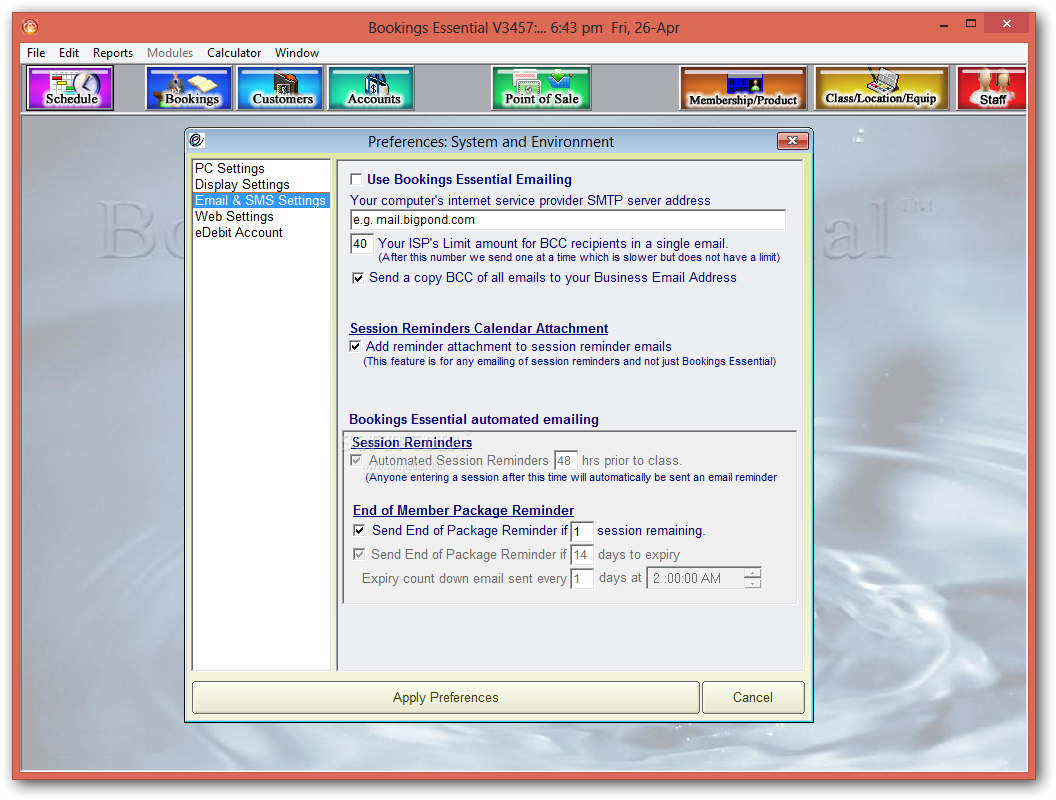Close the Bookings Essential main window
This screenshot has width=1056, height=800.
(1006, 24)
